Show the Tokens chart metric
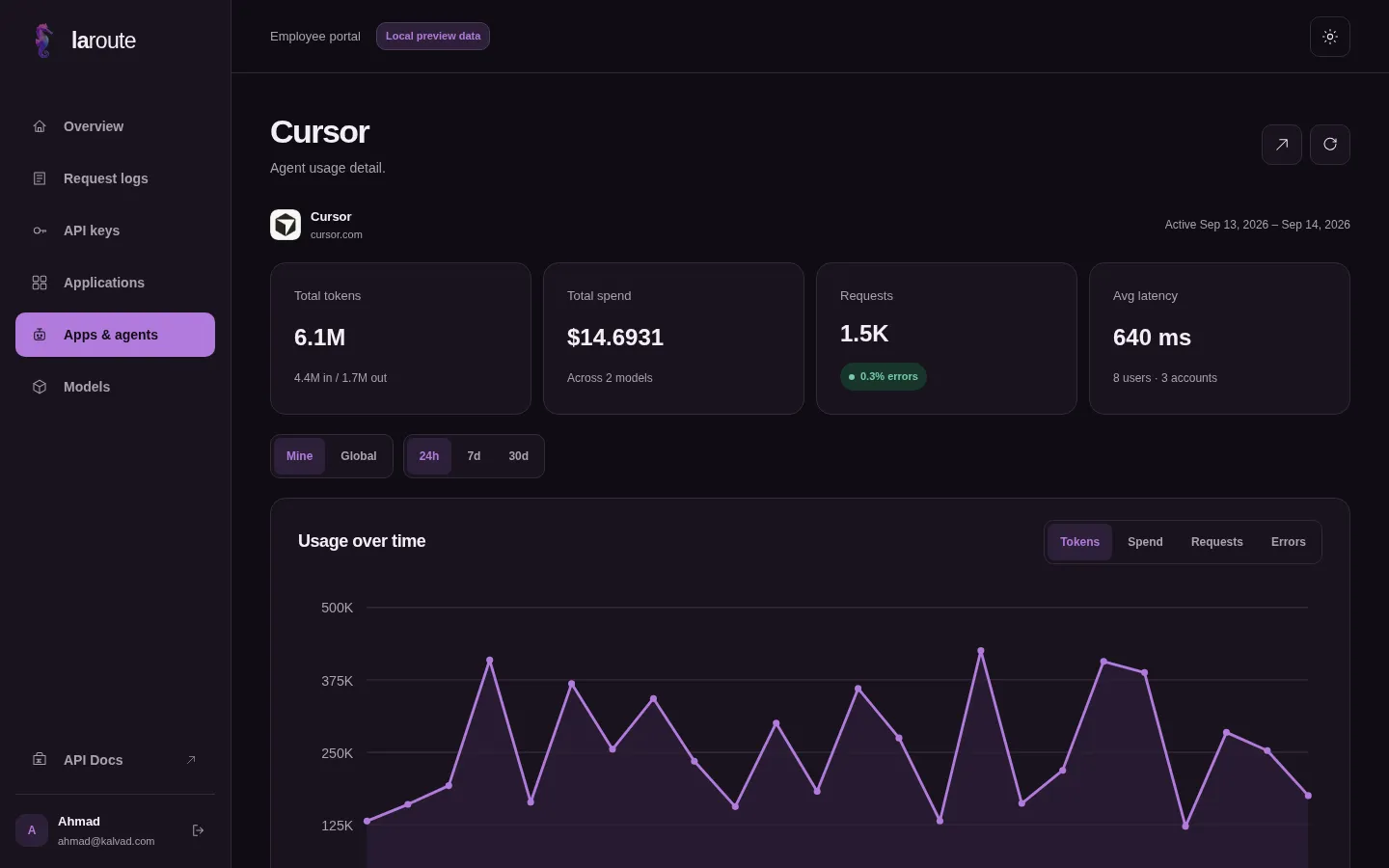This screenshot has width=1389, height=868. click(1079, 542)
